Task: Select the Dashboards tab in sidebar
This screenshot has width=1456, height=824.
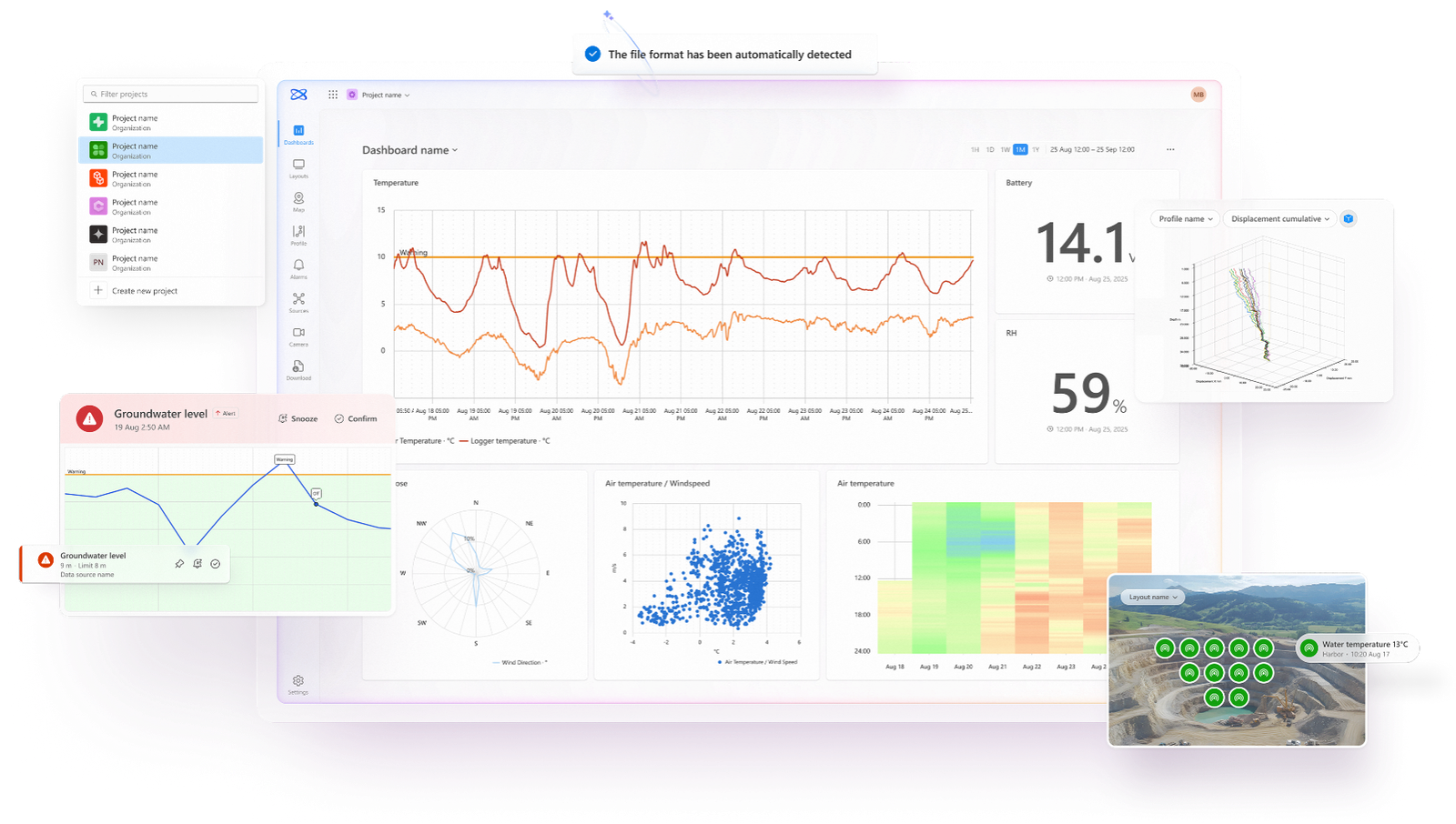Action: point(298,134)
